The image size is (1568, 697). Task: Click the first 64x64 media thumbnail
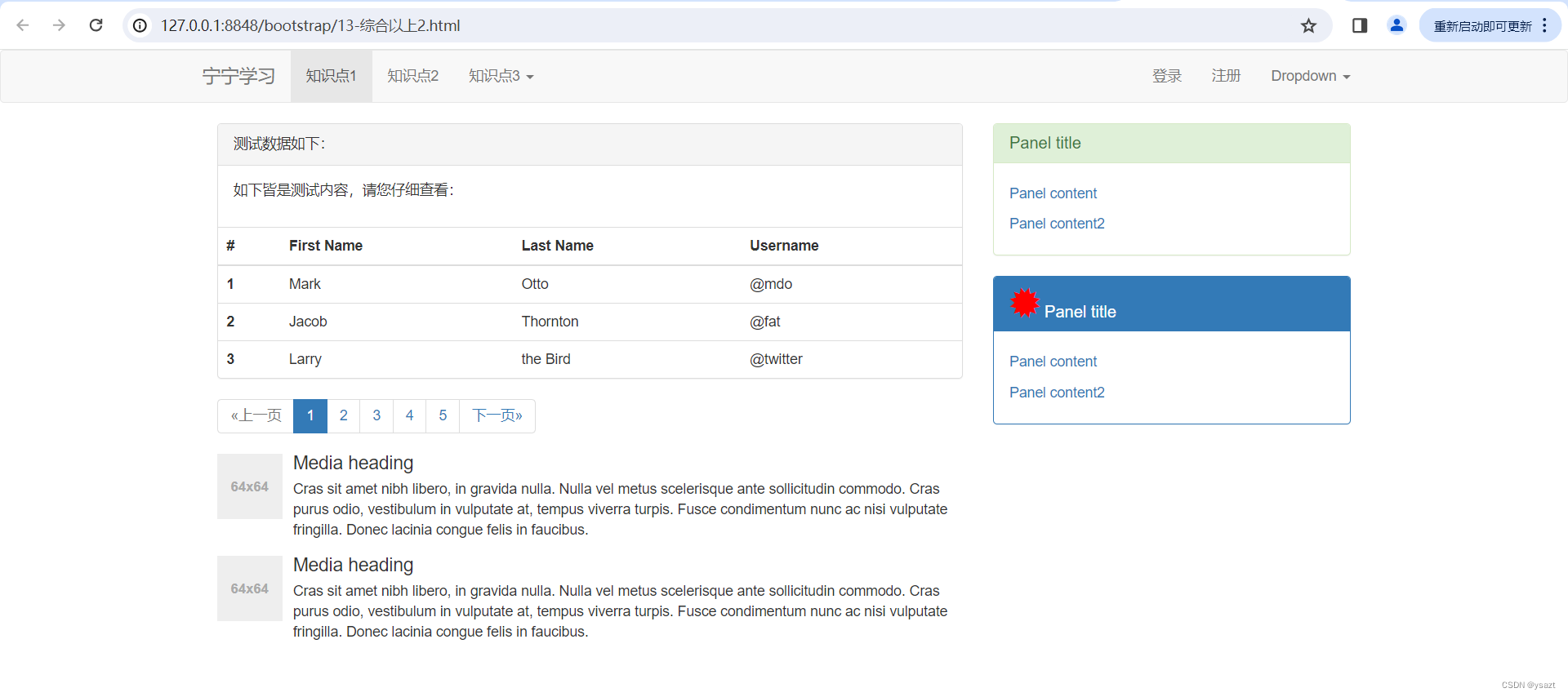(250, 486)
